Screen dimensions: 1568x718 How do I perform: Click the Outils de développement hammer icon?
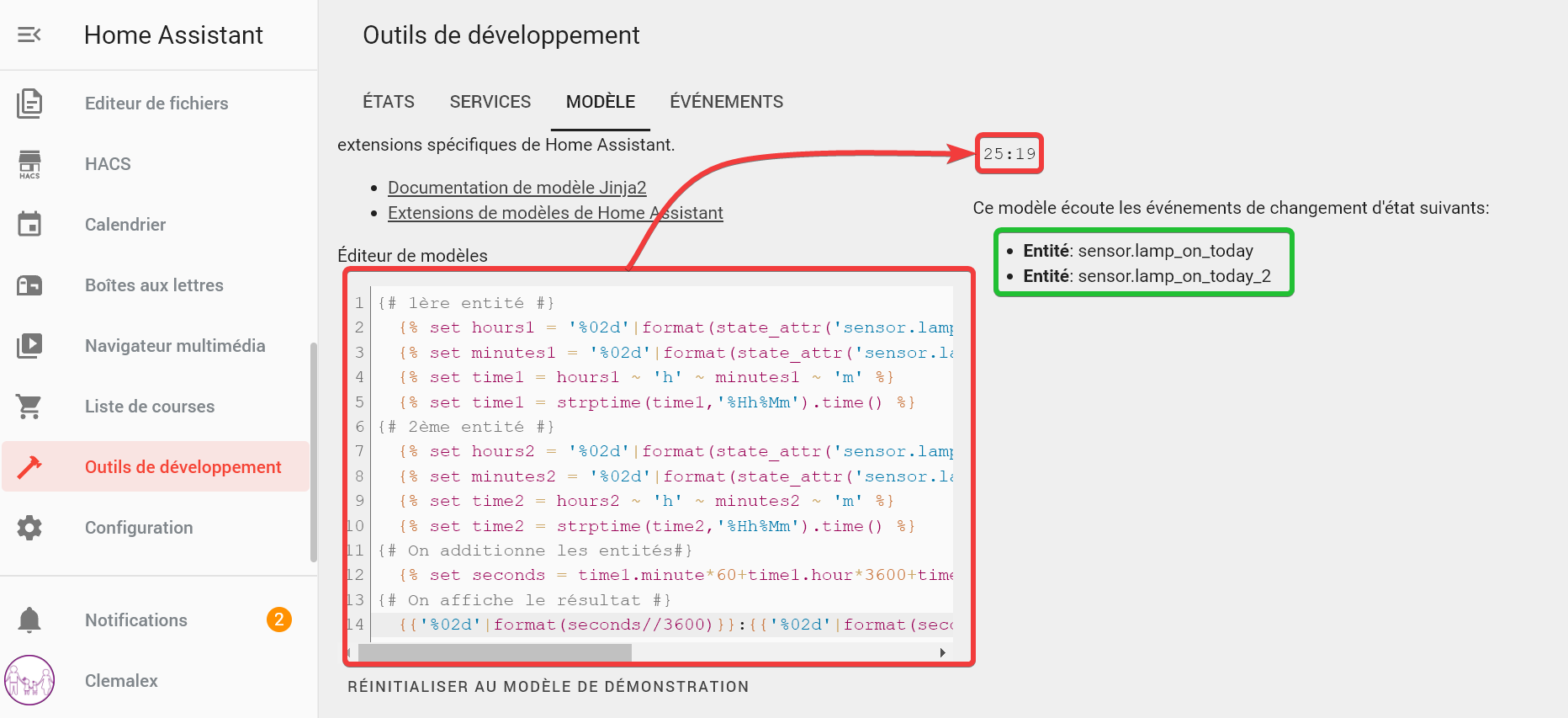click(x=29, y=467)
